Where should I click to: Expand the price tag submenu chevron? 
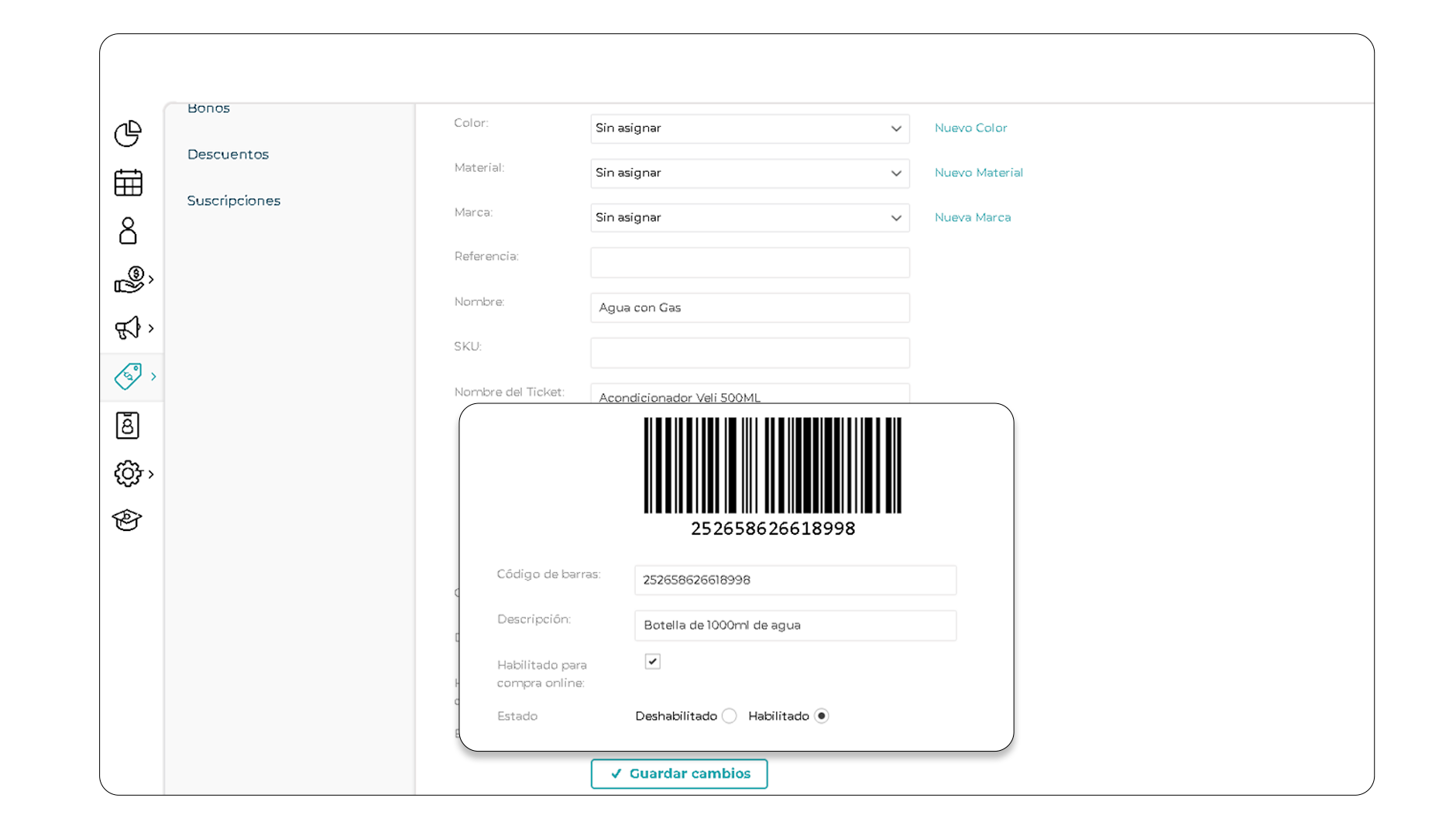pyautogui.click(x=153, y=376)
